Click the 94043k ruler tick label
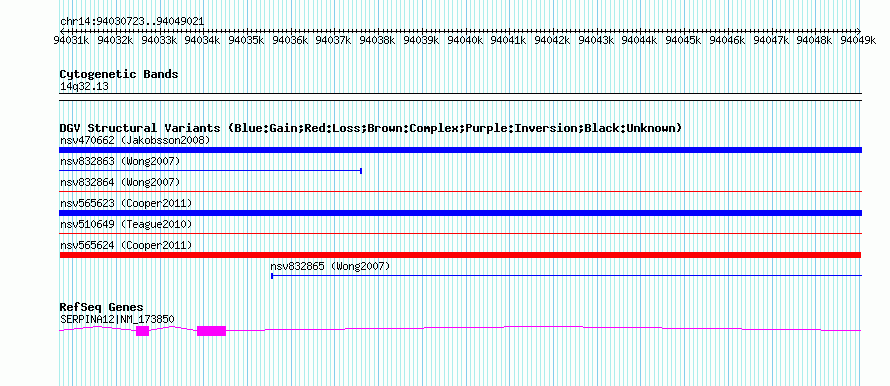Image resolution: width=890 pixels, height=386 pixels. click(596, 40)
